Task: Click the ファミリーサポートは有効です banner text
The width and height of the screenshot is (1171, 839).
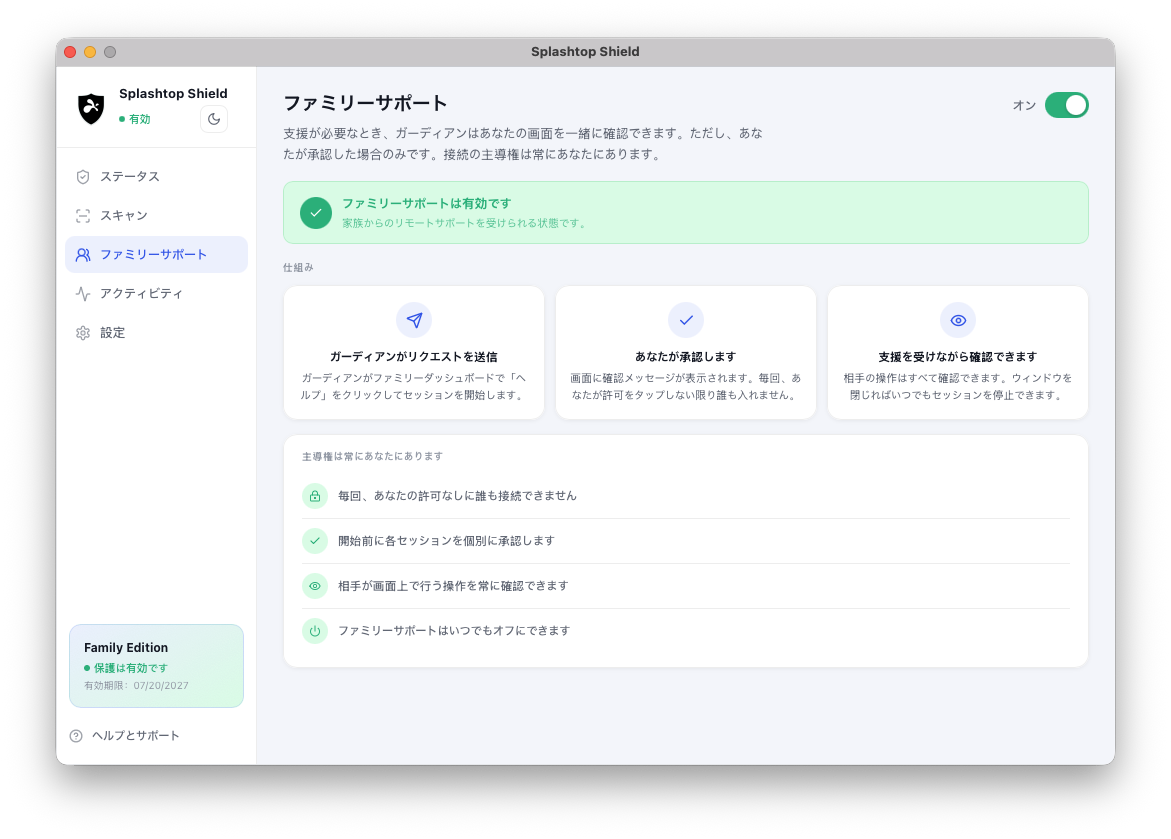Action: tap(426, 204)
